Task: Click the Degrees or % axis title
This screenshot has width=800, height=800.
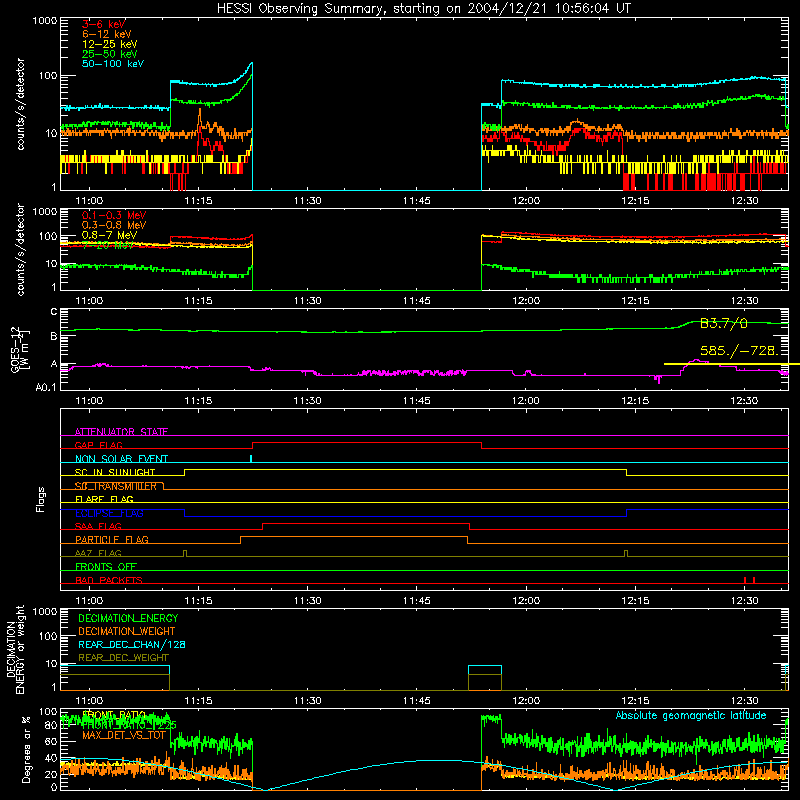Action: point(26,749)
